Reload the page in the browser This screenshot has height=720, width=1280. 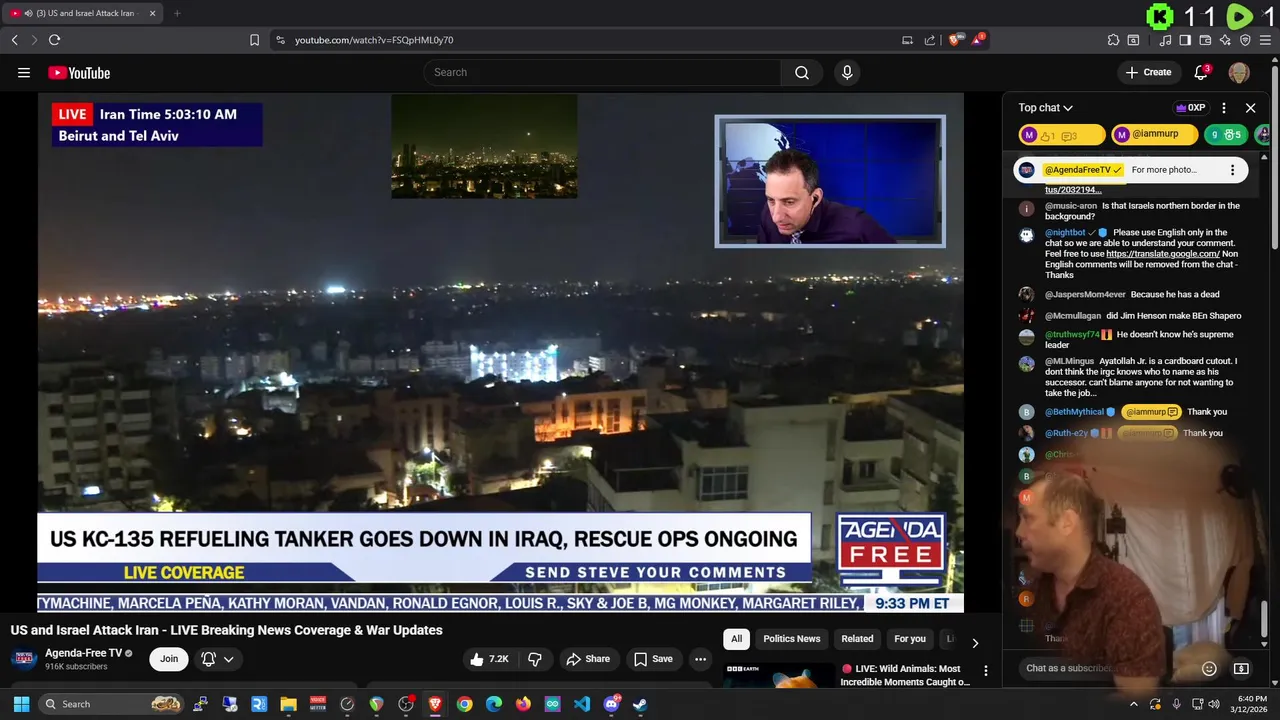(54, 40)
